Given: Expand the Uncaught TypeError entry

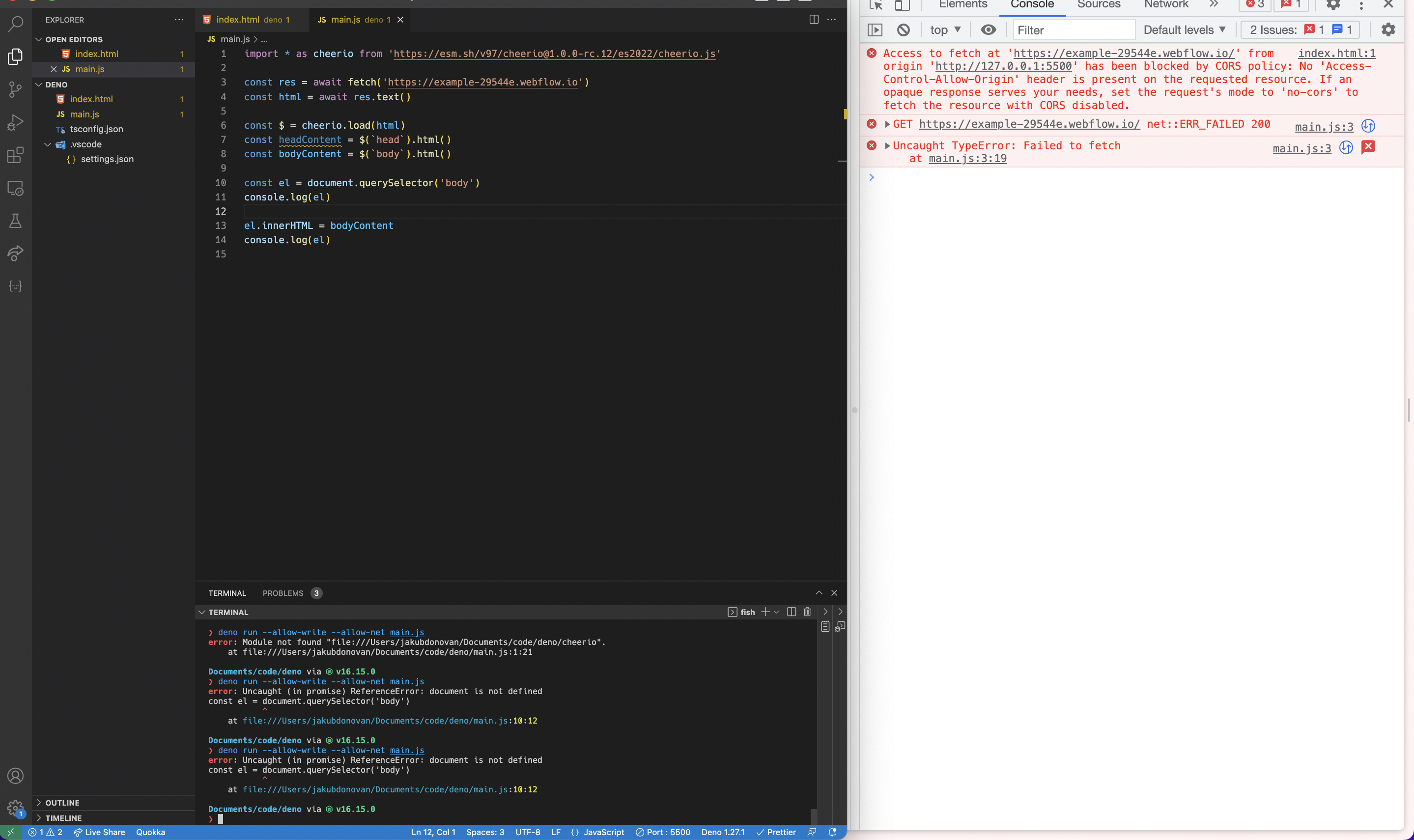Looking at the screenshot, I should (x=887, y=145).
